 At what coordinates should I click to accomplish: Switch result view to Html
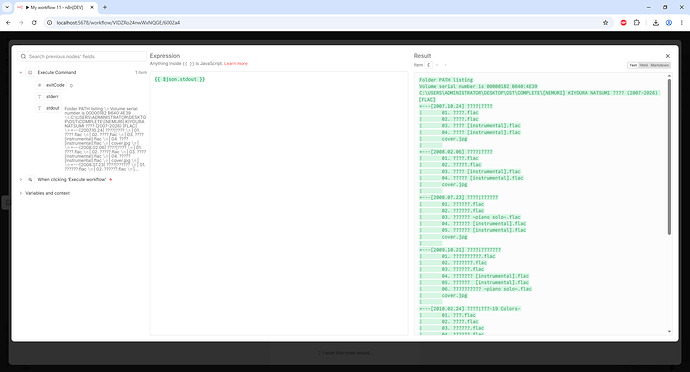point(644,65)
